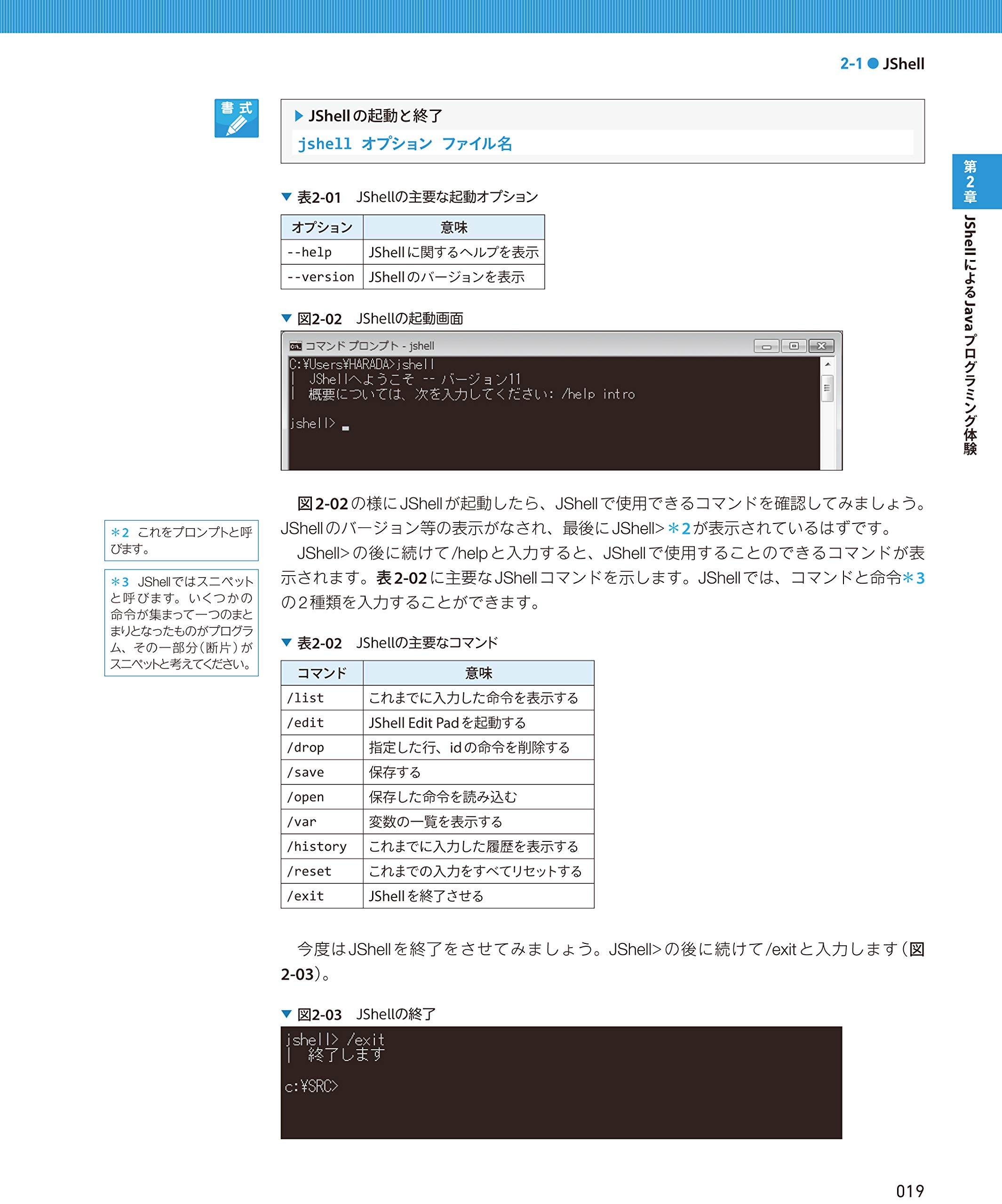Click the minimize button of the jshell window
Image resolution: width=1002 pixels, height=1204 pixels.
pos(767,346)
